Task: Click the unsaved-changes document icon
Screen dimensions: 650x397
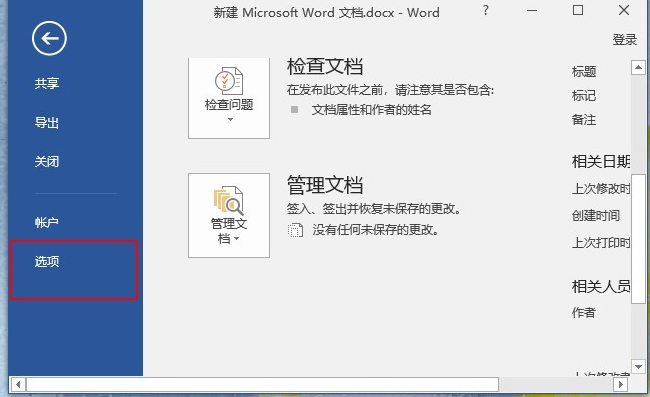Action: pyautogui.click(x=295, y=230)
